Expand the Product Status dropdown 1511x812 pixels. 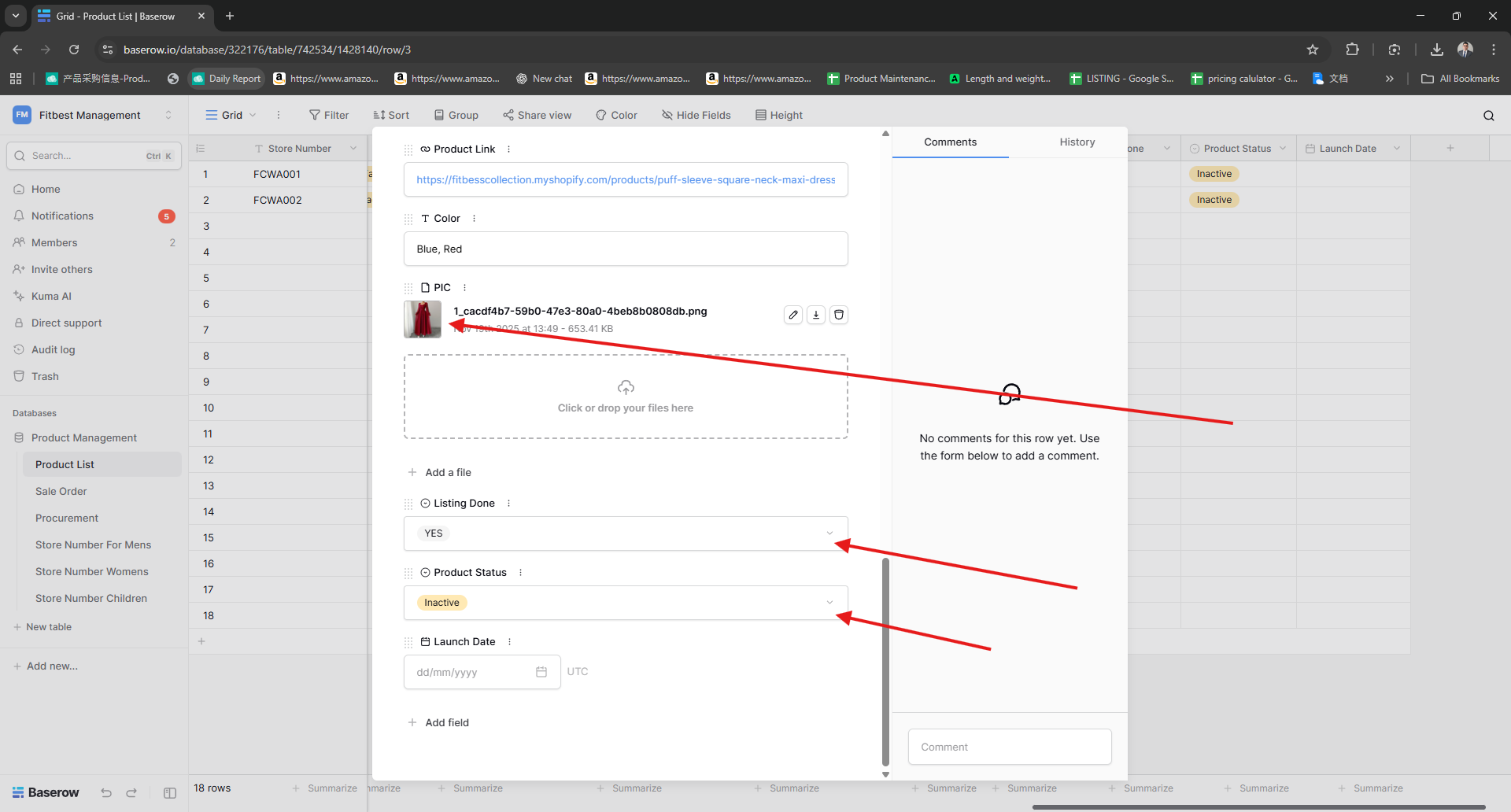click(829, 603)
